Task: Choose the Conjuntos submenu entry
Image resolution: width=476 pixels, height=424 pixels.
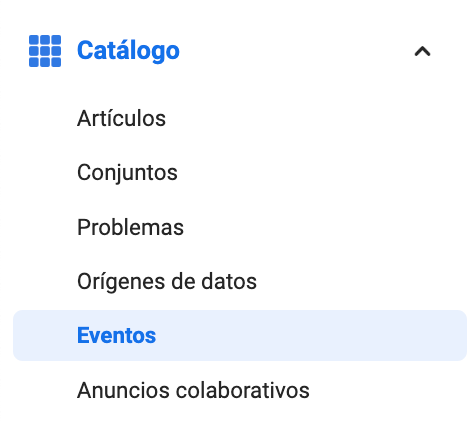Action: (127, 173)
